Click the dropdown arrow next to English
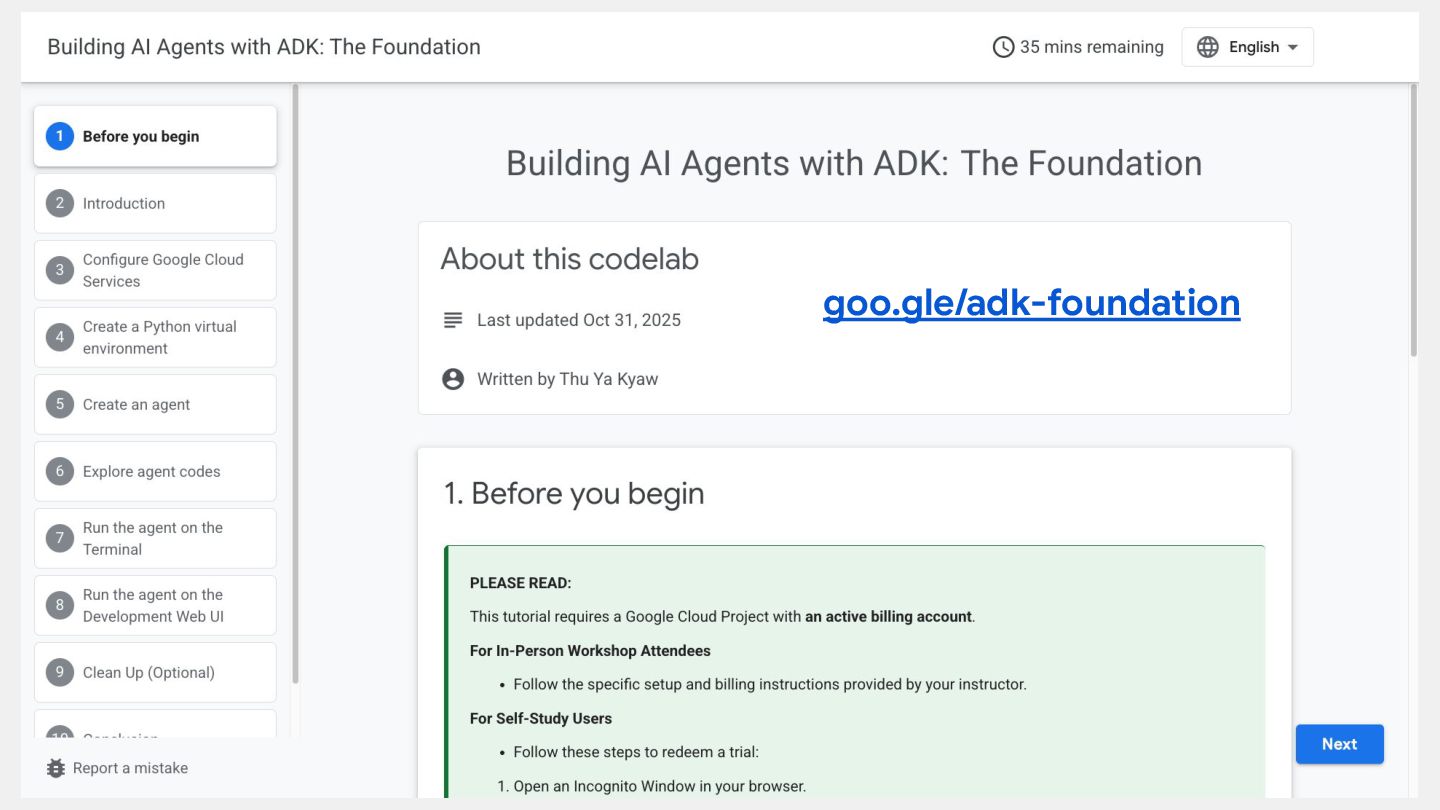The height and width of the screenshot is (810, 1440). tap(1293, 48)
